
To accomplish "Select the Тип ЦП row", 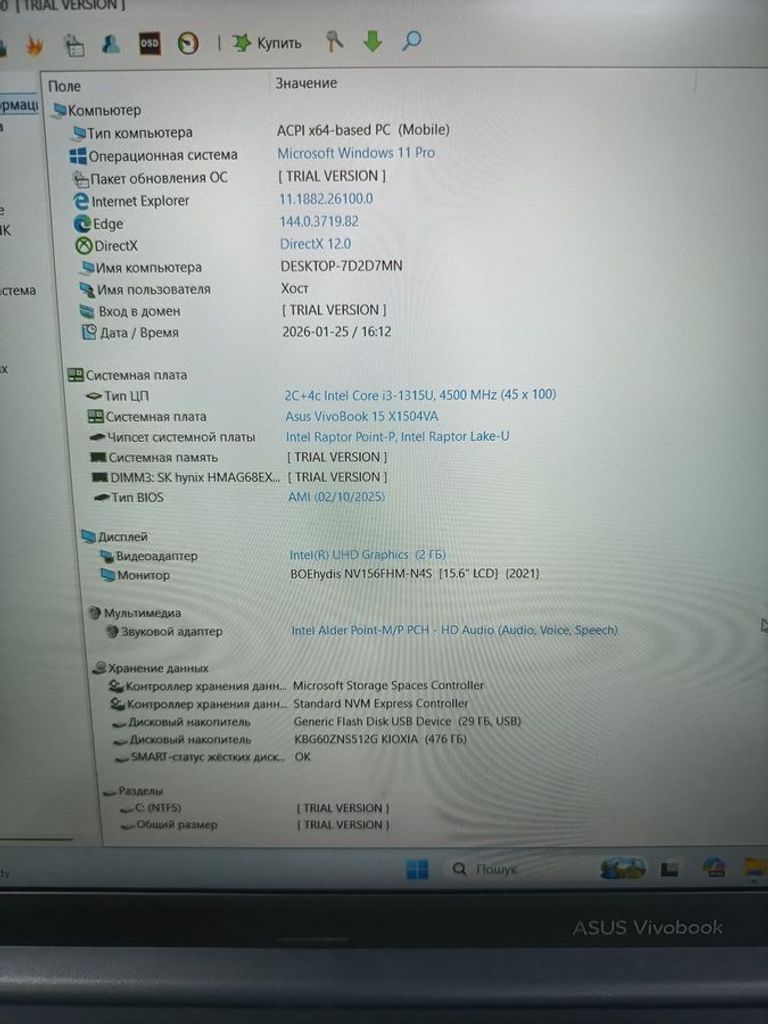I will pyautogui.click(x=116, y=396).
